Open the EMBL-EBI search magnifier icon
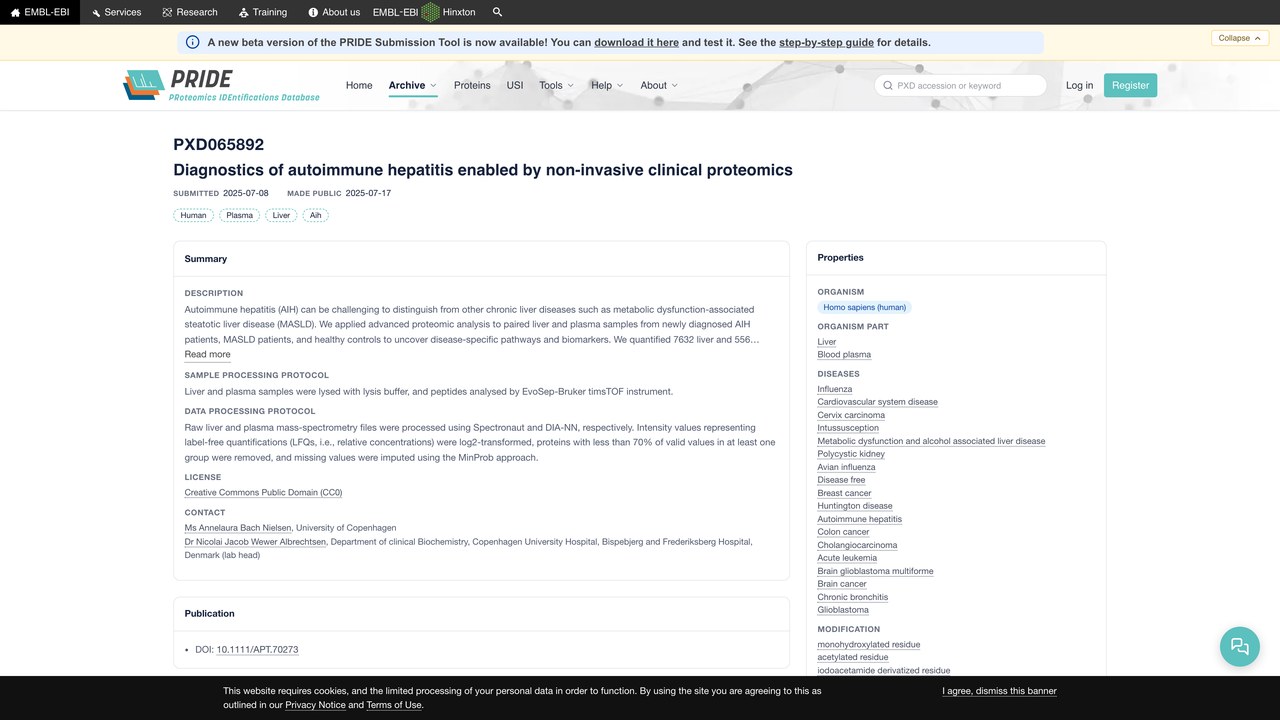Image resolution: width=1280 pixels, height=720 pixels. tap(498, 12)
